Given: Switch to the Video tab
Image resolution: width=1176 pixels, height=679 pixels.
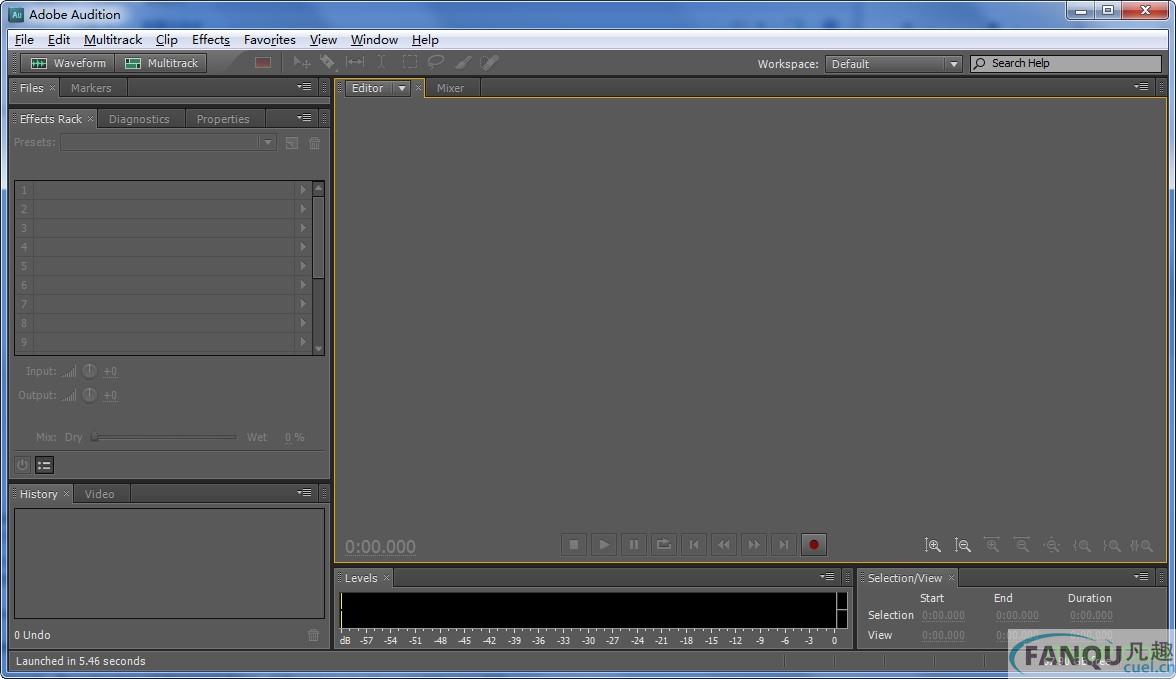Looking at the screenshot, I should (x=99, y=494).
